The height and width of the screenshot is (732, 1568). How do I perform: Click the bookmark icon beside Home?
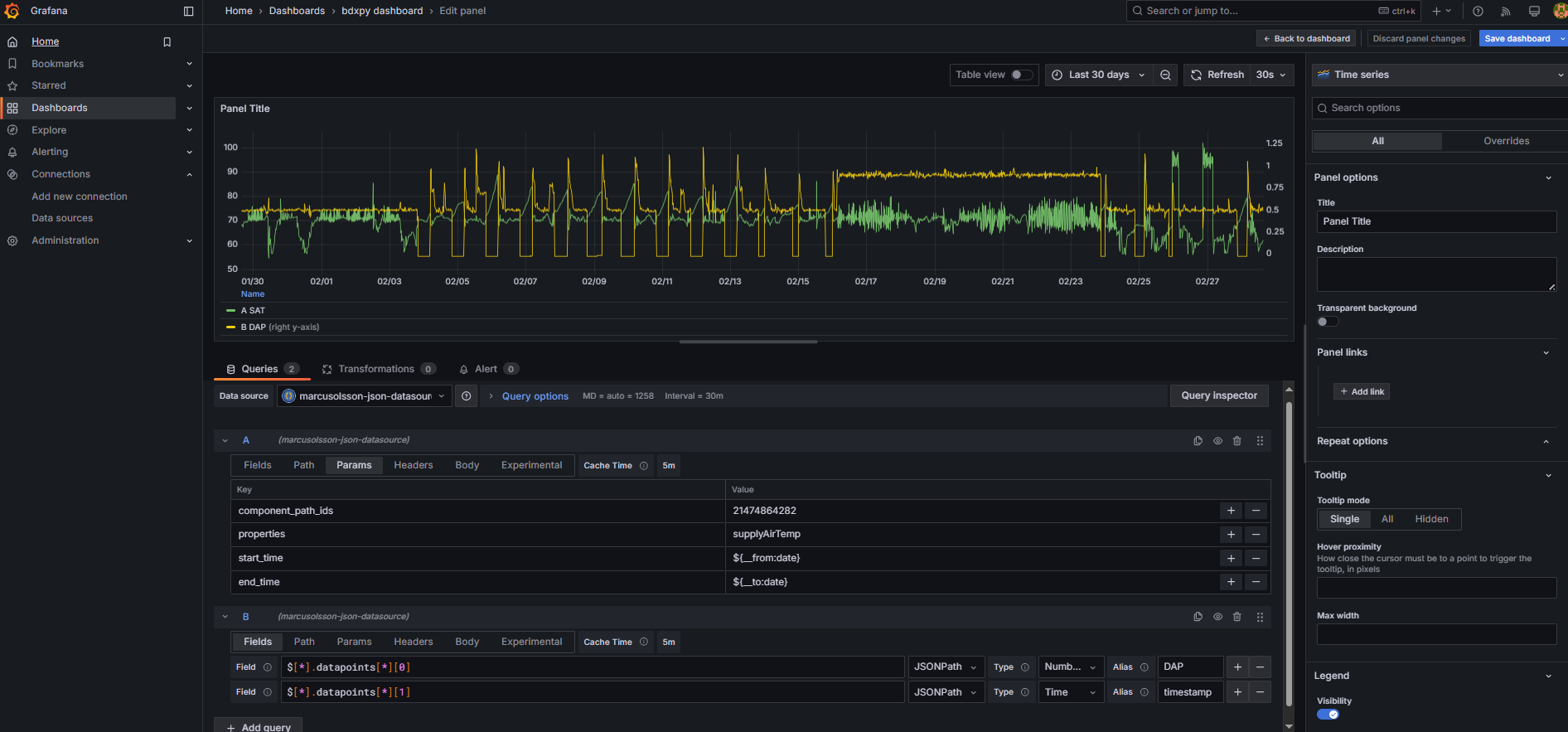pyautogui.click(x=167, y=41)
